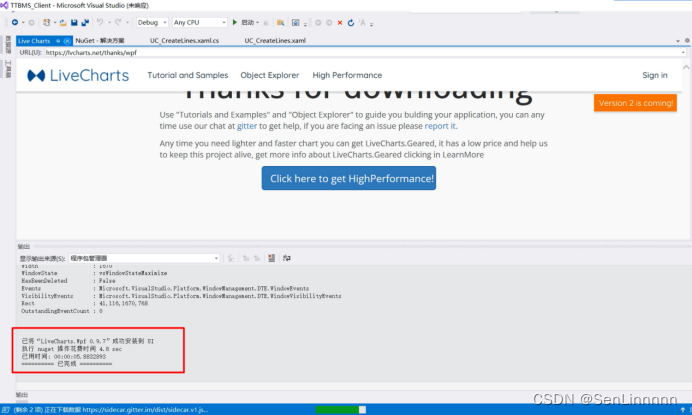Click the New Project toolbar icon
The image size is (692, 415).
pos(46,23)
